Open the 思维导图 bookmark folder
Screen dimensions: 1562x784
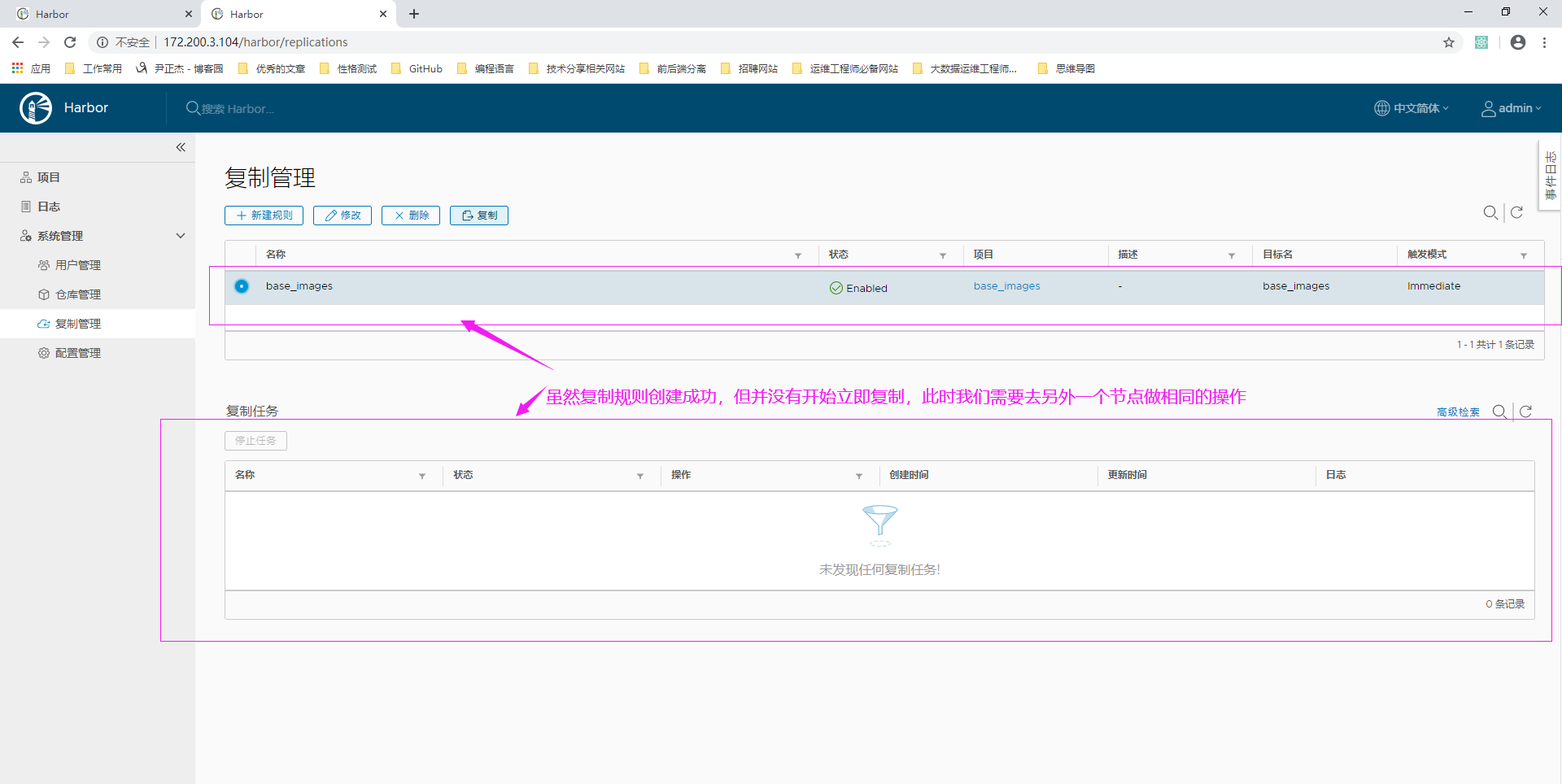(1067, 68)
